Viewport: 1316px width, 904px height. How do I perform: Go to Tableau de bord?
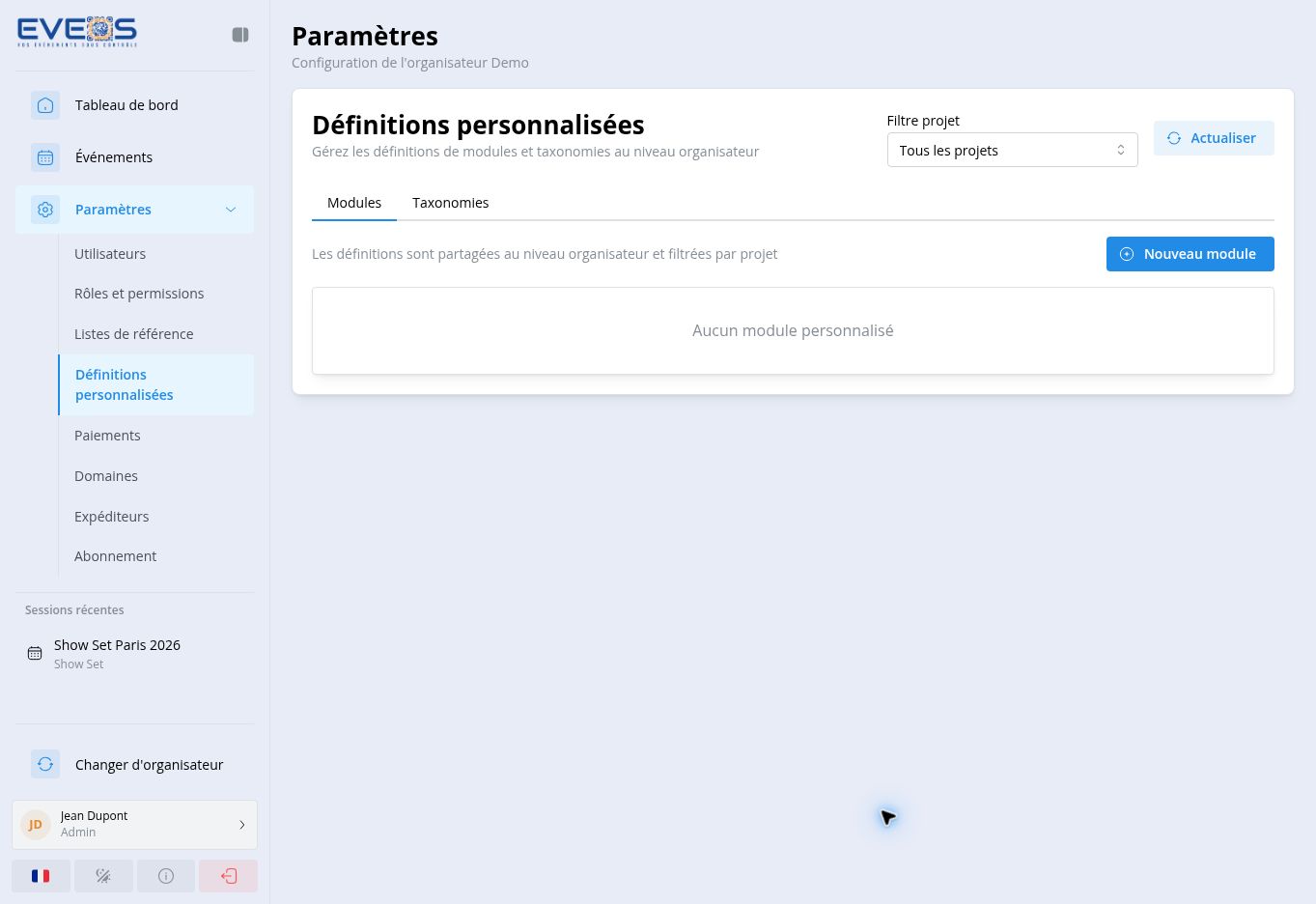pyautogui.click(x=134, y=105)
